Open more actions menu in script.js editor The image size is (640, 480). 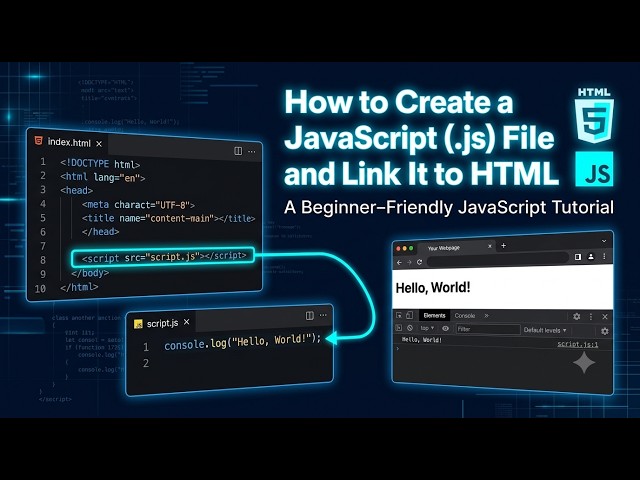[x=323, y=315]
